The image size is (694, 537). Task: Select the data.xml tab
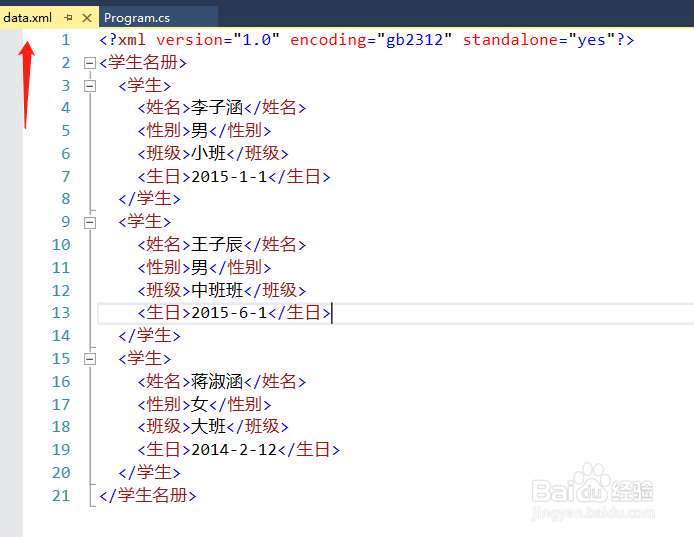coord(27,18)
